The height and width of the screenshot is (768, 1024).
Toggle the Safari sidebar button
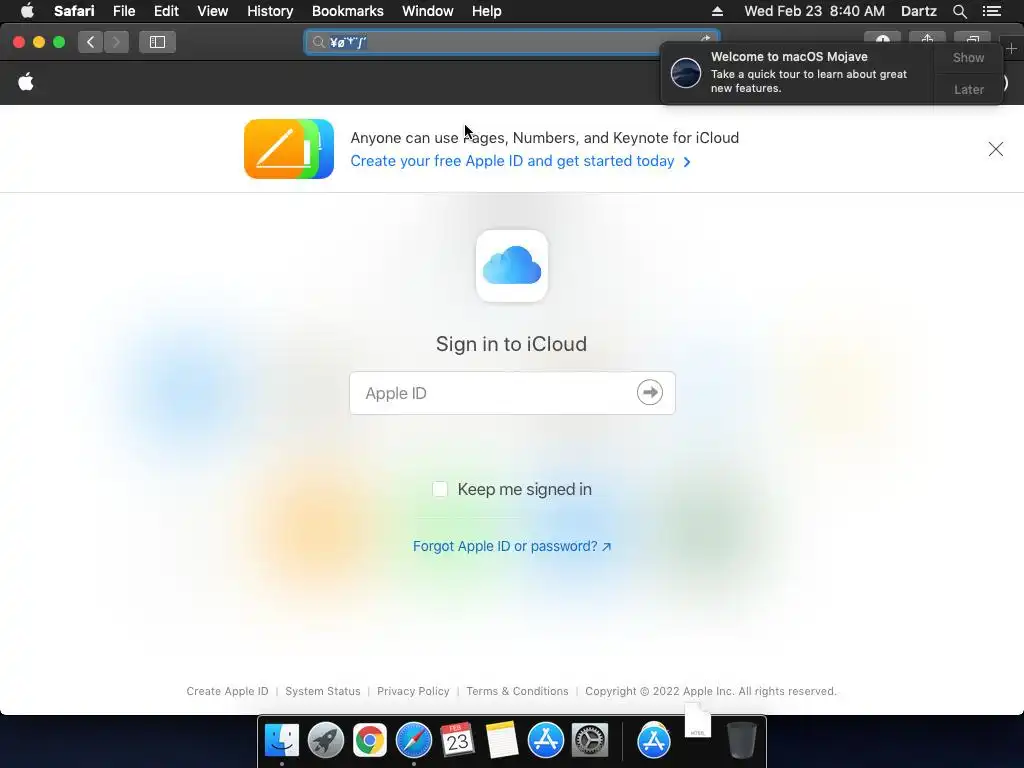157,42
